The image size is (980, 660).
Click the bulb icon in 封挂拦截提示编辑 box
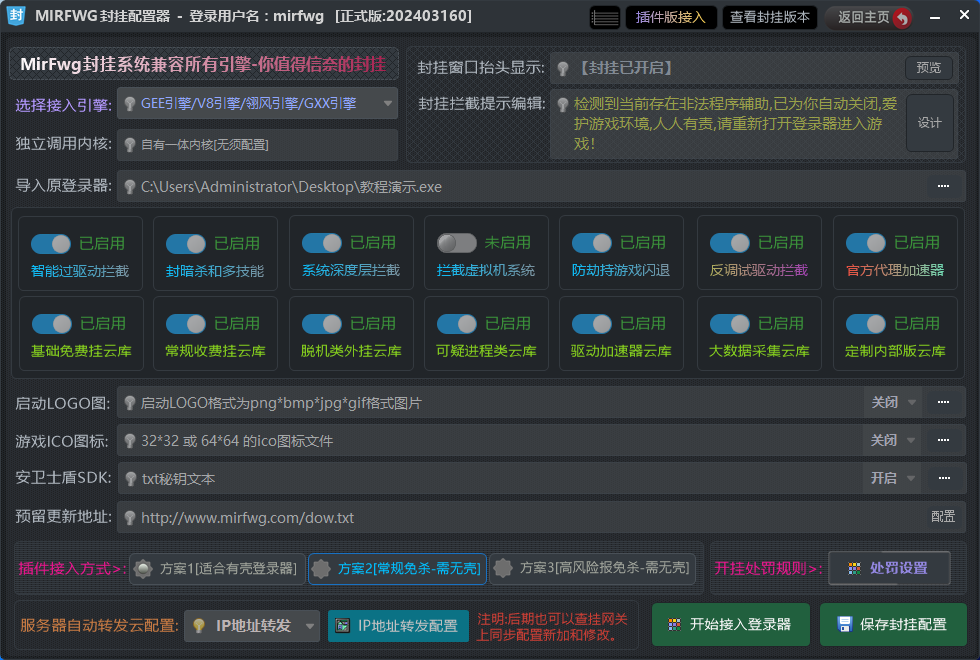coord(563,104)
